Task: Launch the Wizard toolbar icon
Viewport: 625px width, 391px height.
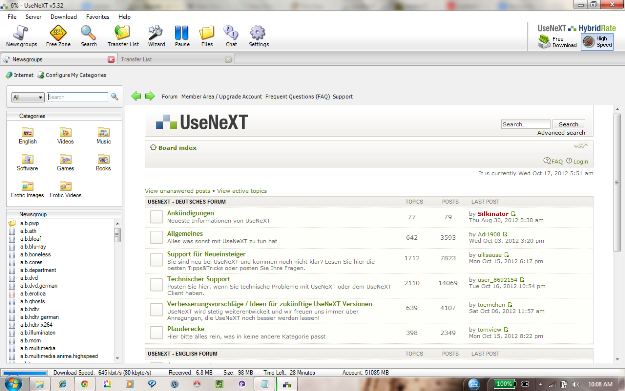Action: (x=156, y=35)
